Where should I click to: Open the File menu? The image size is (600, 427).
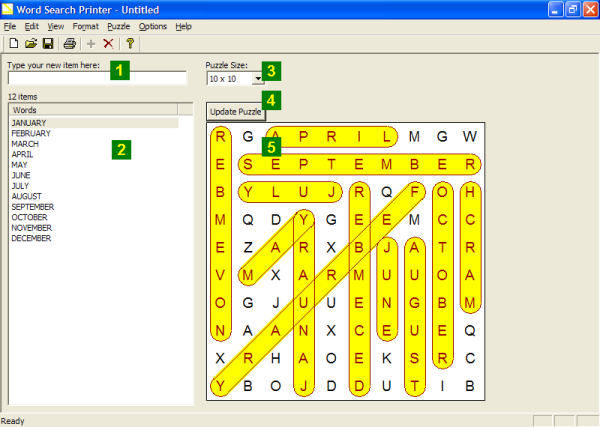click(10, 26)
